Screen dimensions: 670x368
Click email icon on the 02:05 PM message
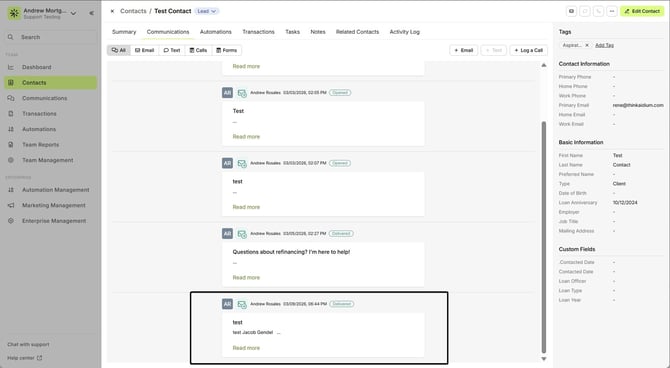tap(242, 93)
